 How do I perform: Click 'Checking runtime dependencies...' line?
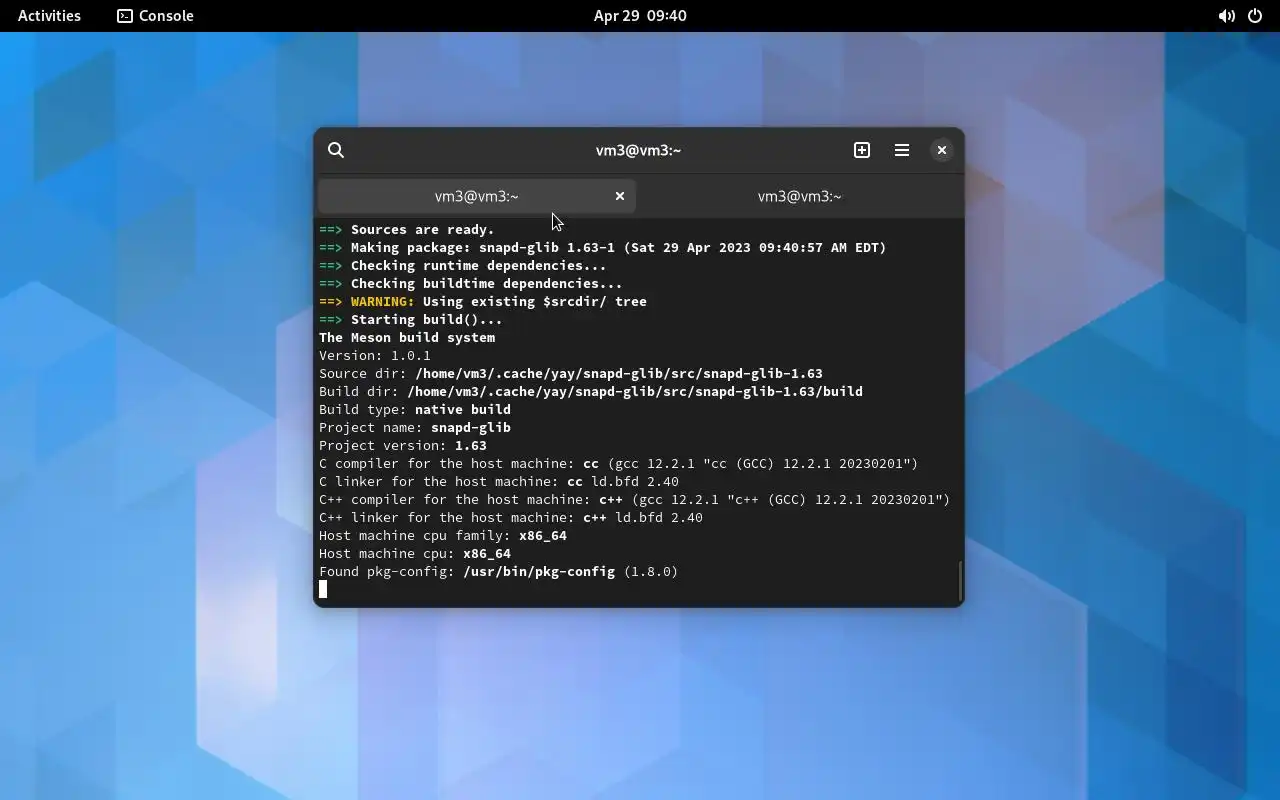click(x=463, y=265)
